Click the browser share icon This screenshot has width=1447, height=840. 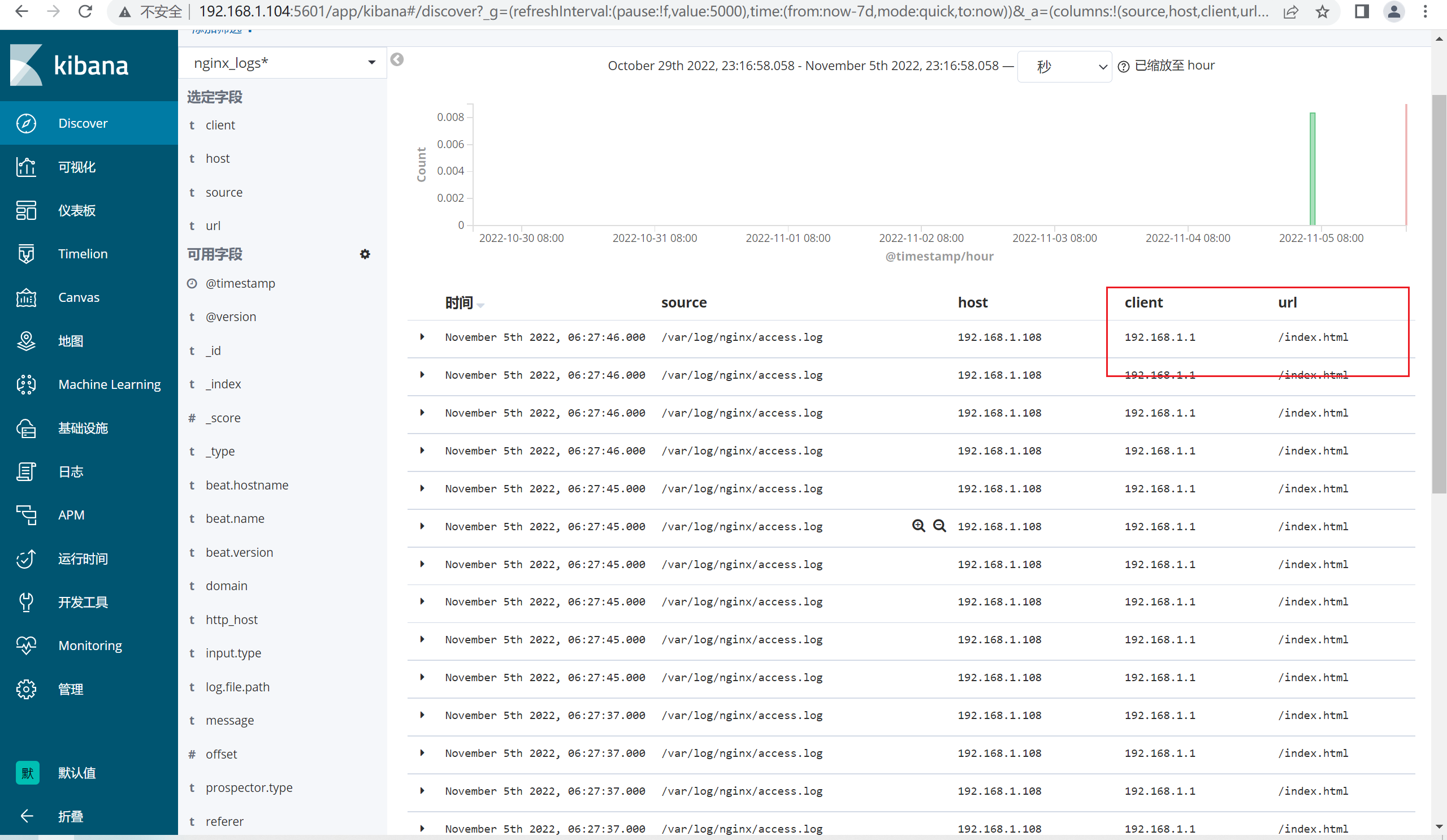click(1291, 11)
